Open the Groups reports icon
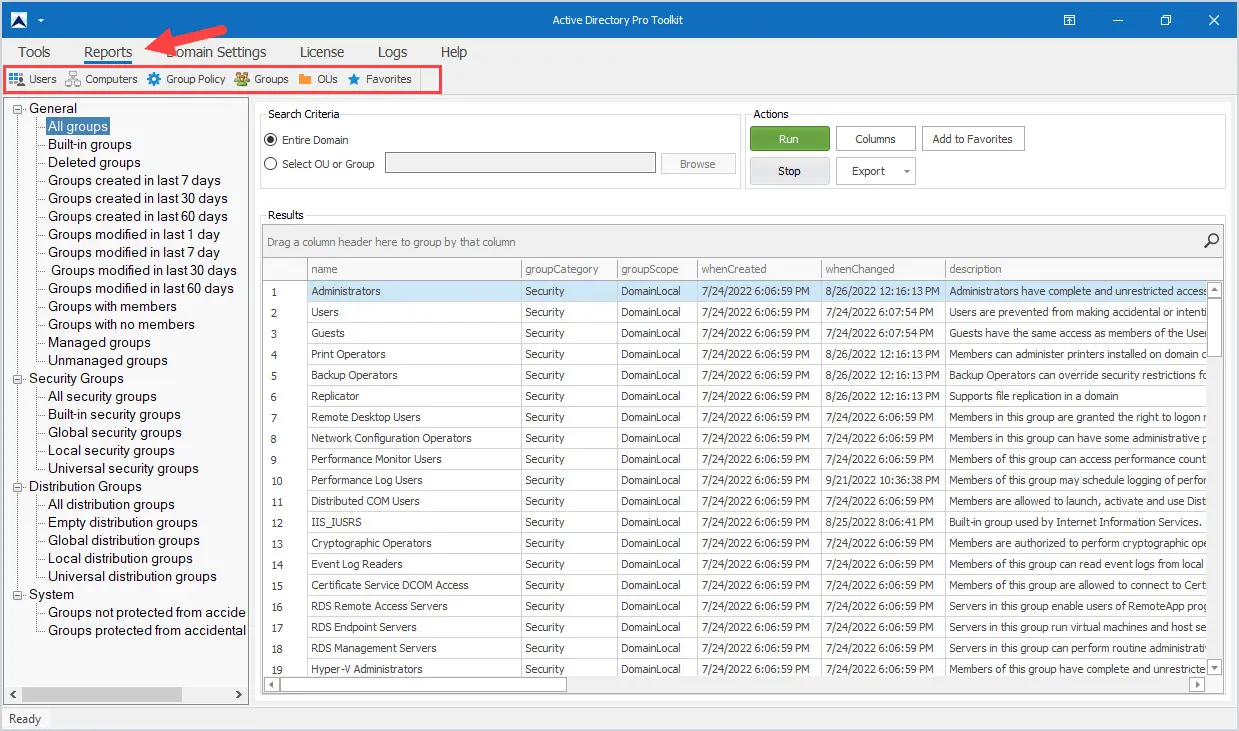The width and height of the screenshot is (1239, 731). coord(242,79)
